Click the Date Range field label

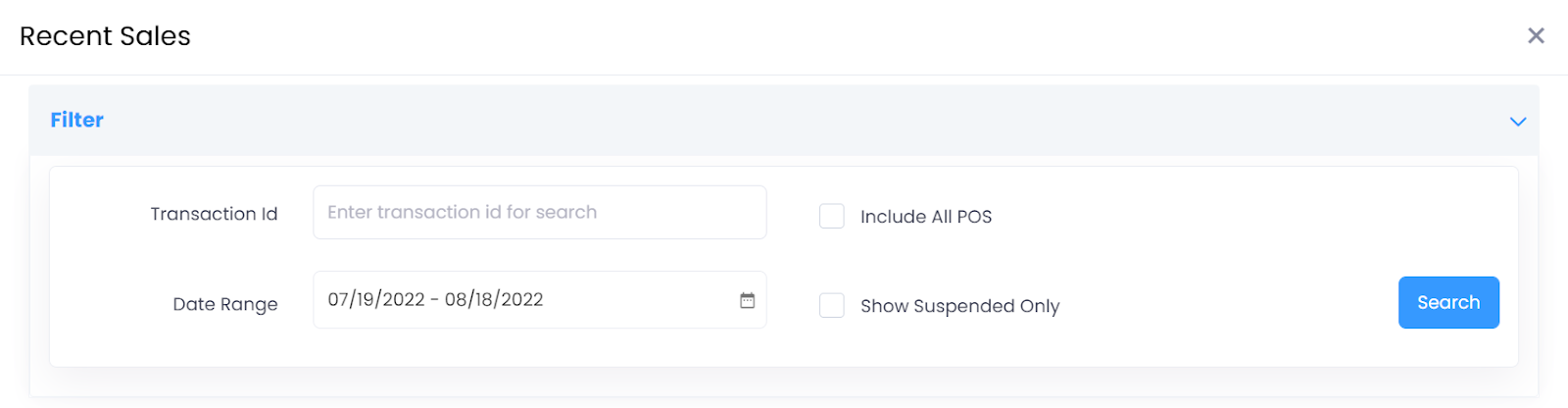pyautogui.click(x=224, y=304)
